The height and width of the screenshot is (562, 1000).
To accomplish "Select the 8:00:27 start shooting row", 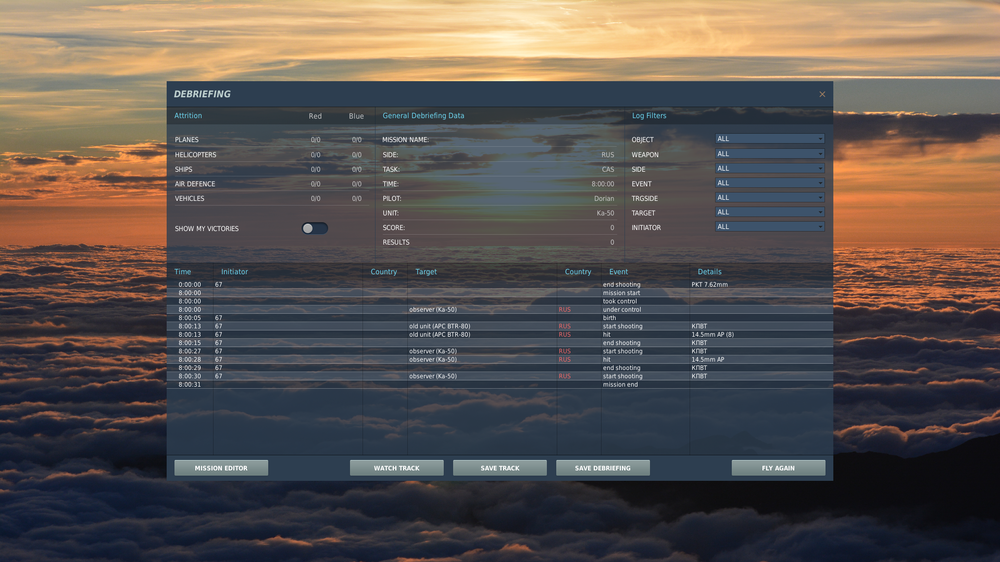I will (x=500, y=351).
